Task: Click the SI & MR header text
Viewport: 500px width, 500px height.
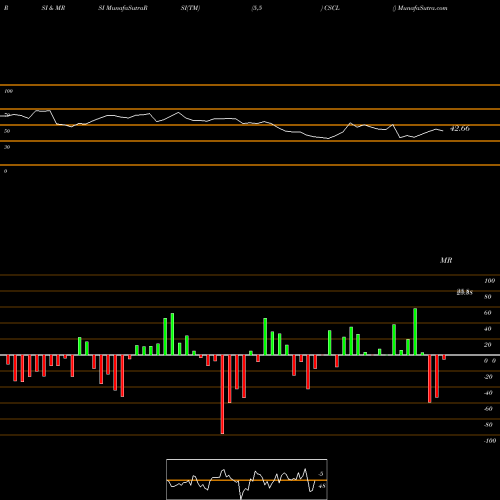Action: click(x=53, y=8)
